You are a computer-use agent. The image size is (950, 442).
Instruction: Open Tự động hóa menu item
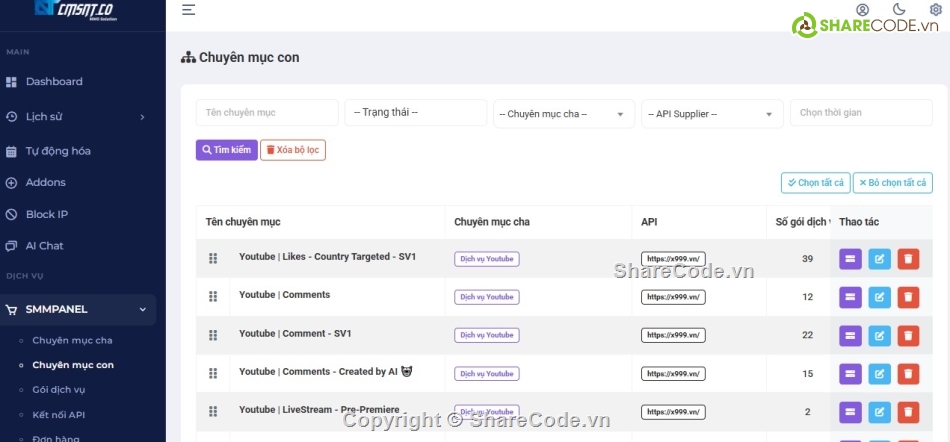click(x=58, y=151)
